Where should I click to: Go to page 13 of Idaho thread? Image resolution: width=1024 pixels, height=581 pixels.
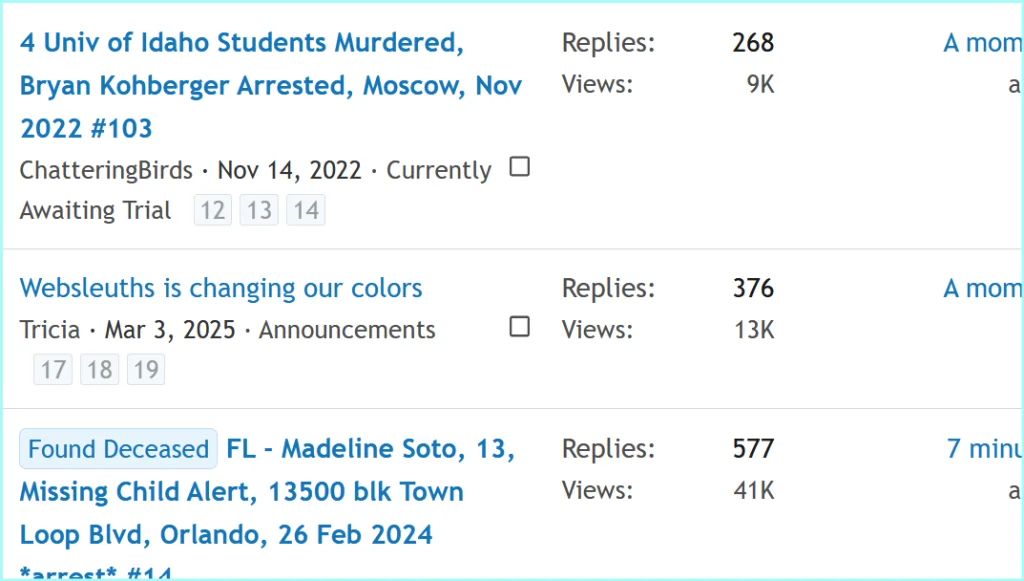tap(259, 210)
